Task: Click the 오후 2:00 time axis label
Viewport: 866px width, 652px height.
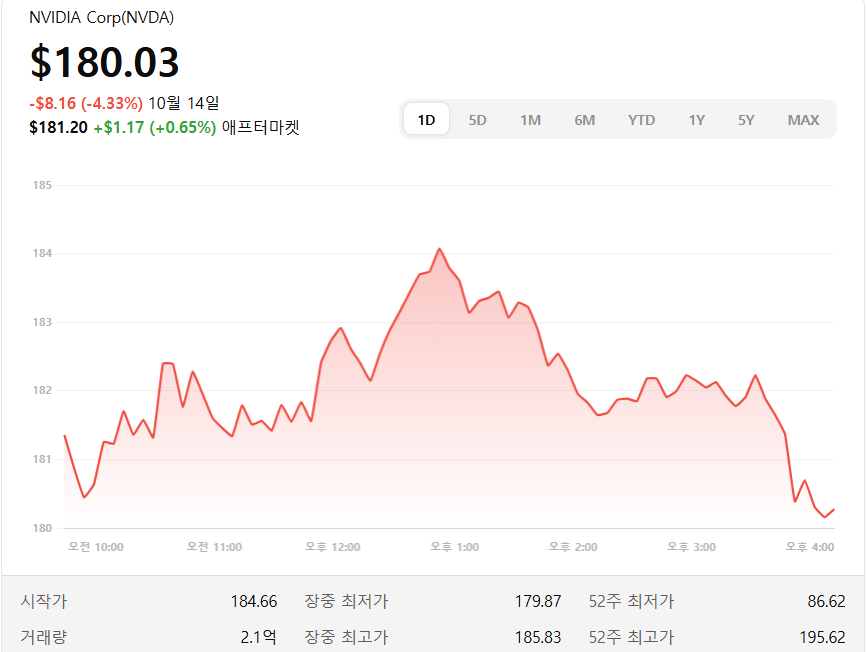Action: pyautogui.click(x=573, y=547)
